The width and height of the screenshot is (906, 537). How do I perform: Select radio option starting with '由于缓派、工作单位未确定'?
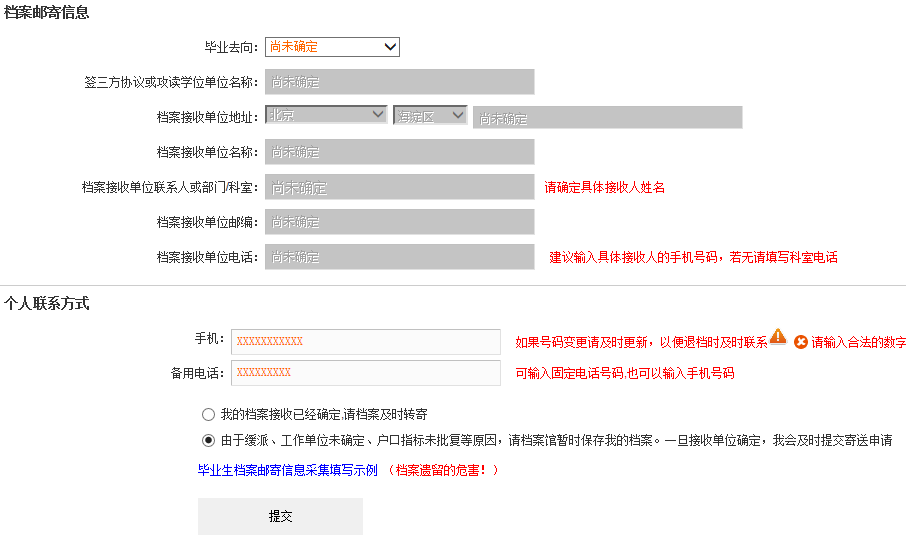click(208, 440)
